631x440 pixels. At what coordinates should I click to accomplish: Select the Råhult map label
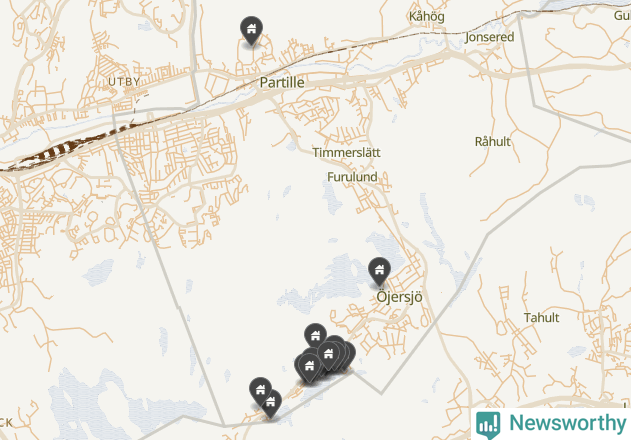pyautogui.click(x=493, y=142)
